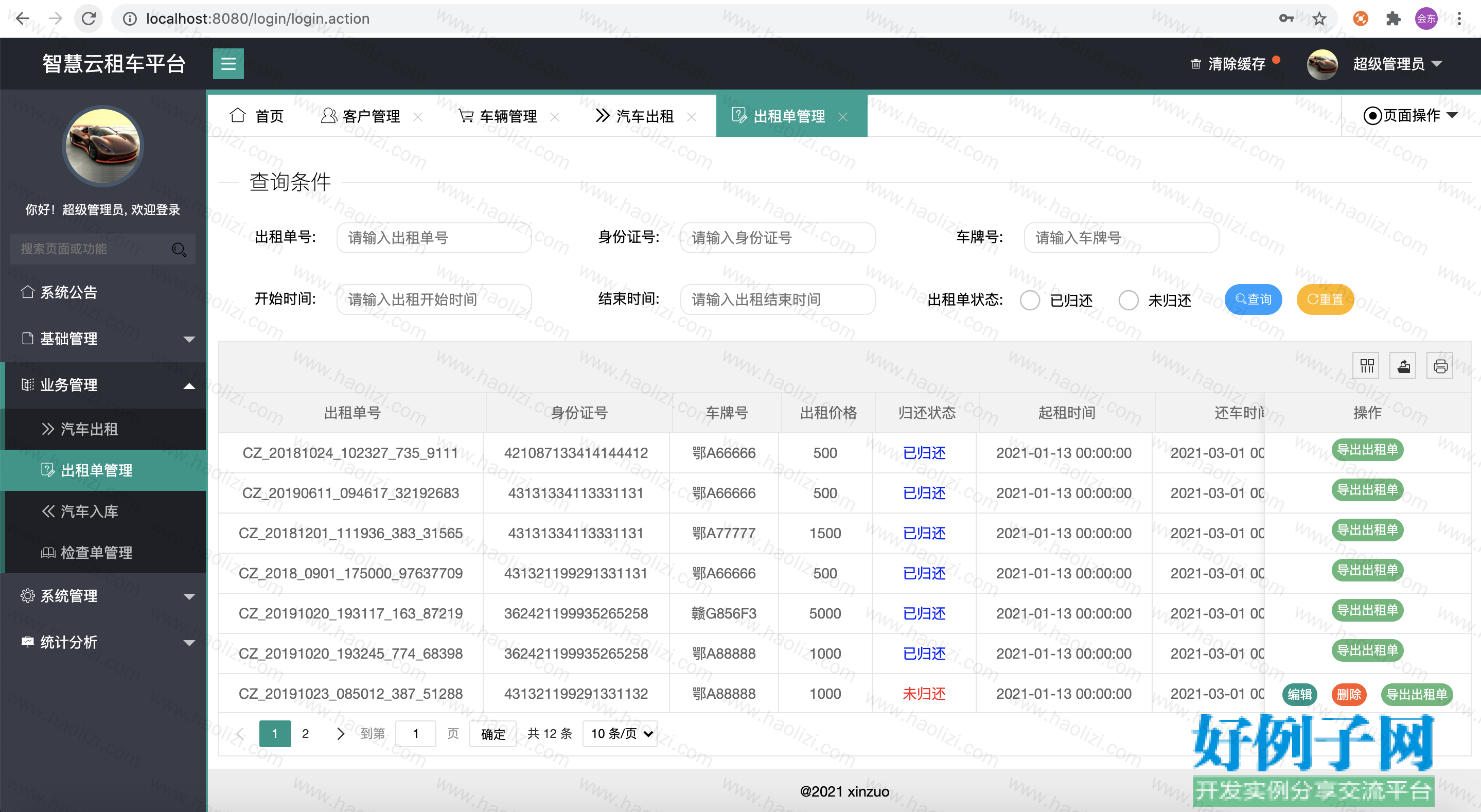1481x812 pixels.
Task: Go to page 2 in pagination
Action: (305, 733)
